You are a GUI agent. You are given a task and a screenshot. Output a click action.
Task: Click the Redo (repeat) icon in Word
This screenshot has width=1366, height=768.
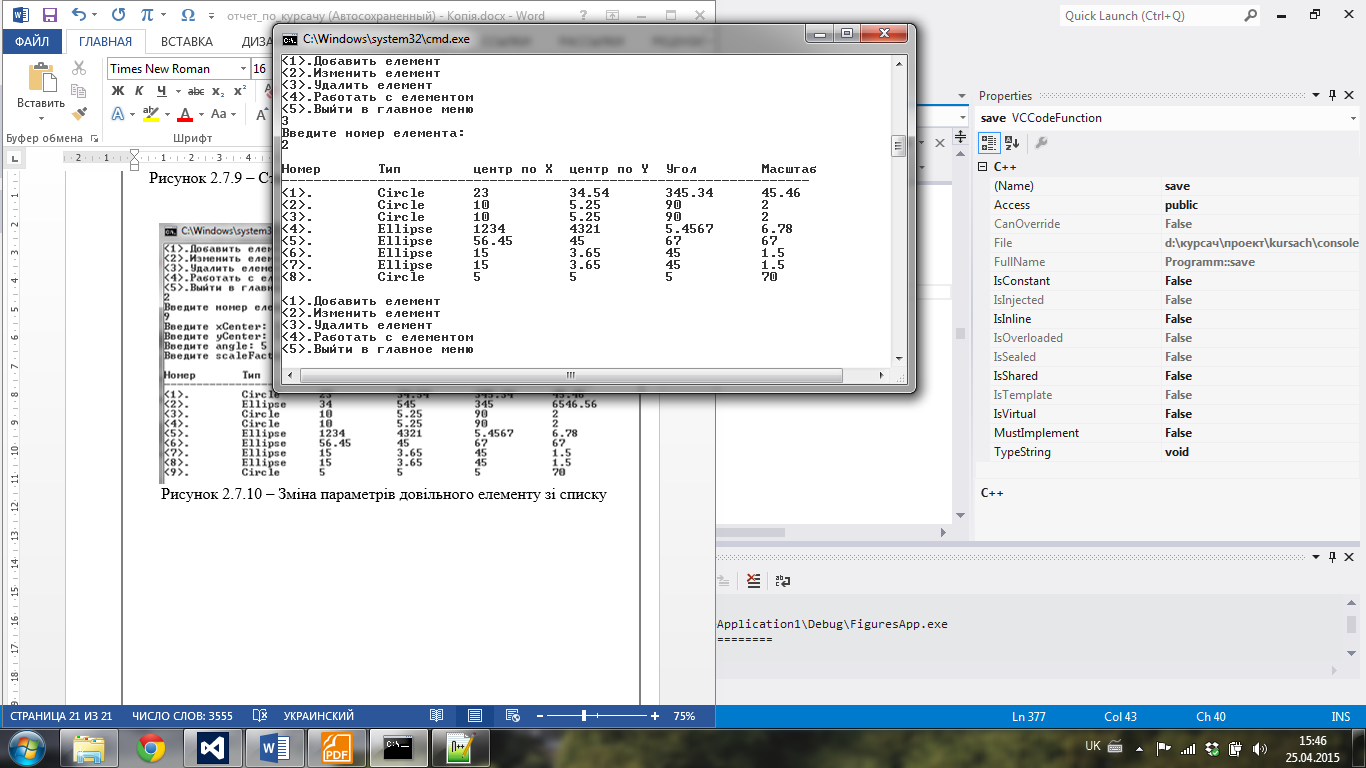(119, 15)
